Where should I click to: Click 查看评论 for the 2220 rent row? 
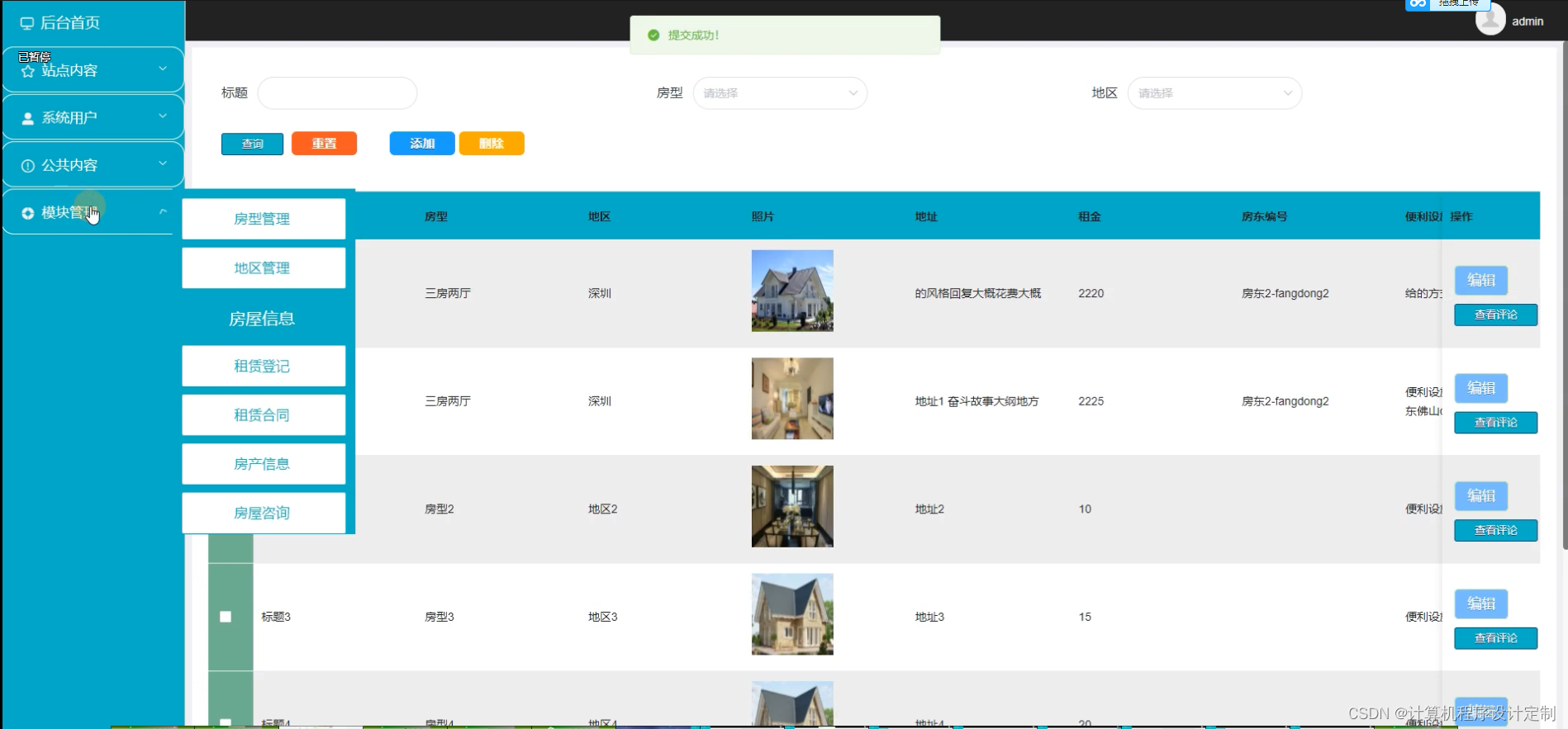pyautogui.click(x=1496, y=315)
